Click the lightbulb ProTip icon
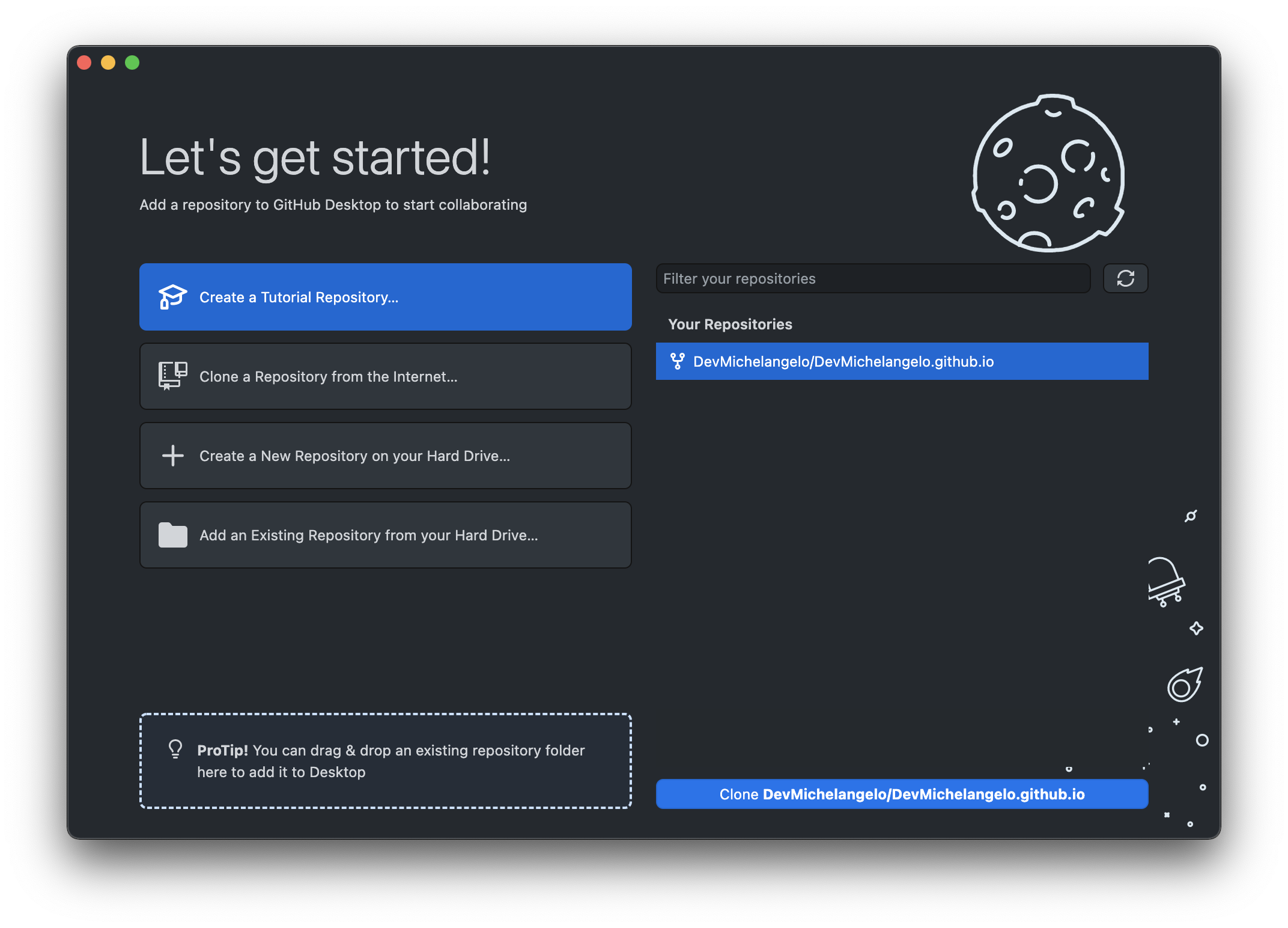1288x928 pixels. (175, 749)
